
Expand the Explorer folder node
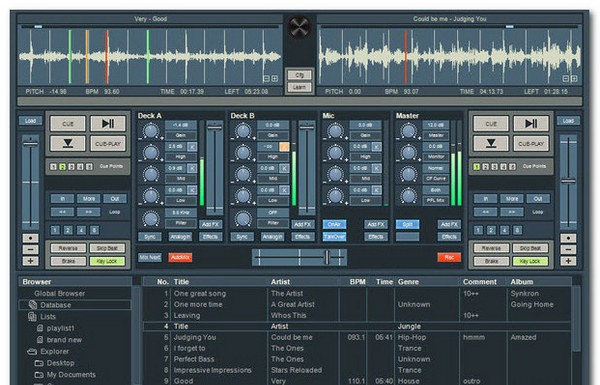(x=32, y=351)
